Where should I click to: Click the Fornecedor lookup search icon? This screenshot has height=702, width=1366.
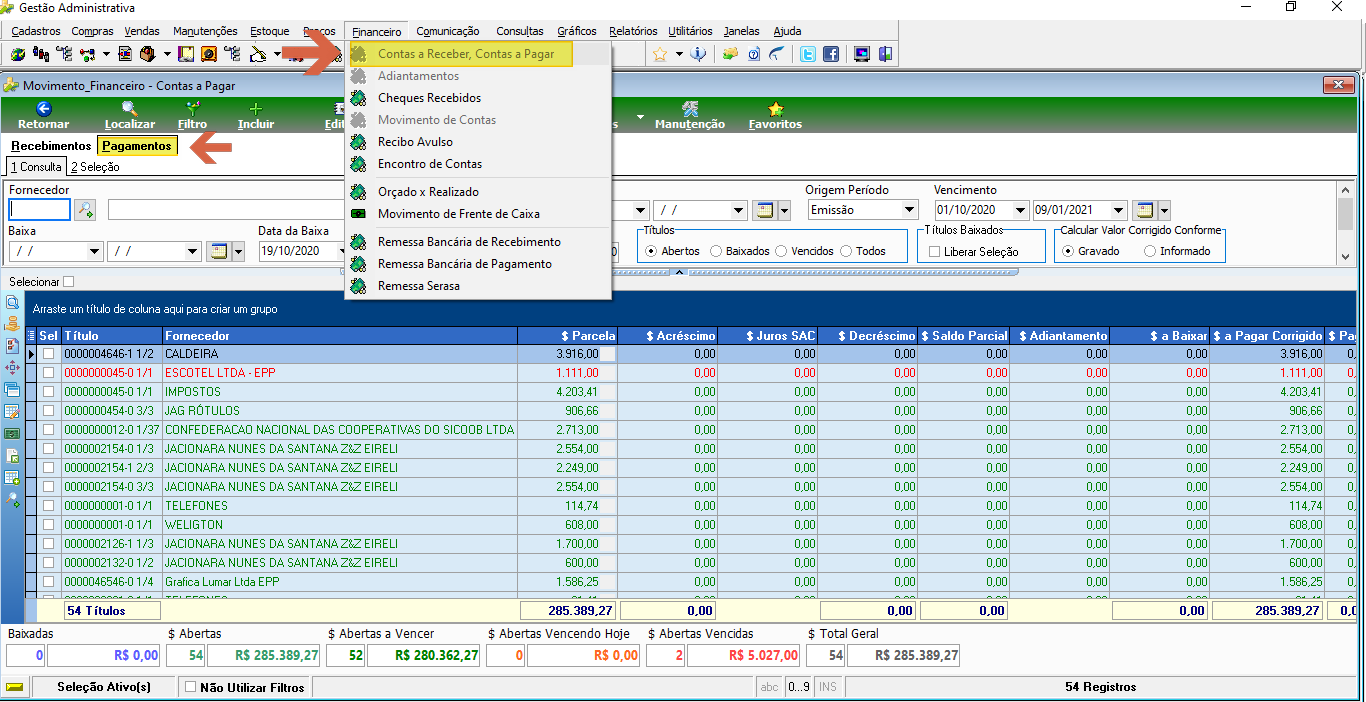[x=85, y=210]
